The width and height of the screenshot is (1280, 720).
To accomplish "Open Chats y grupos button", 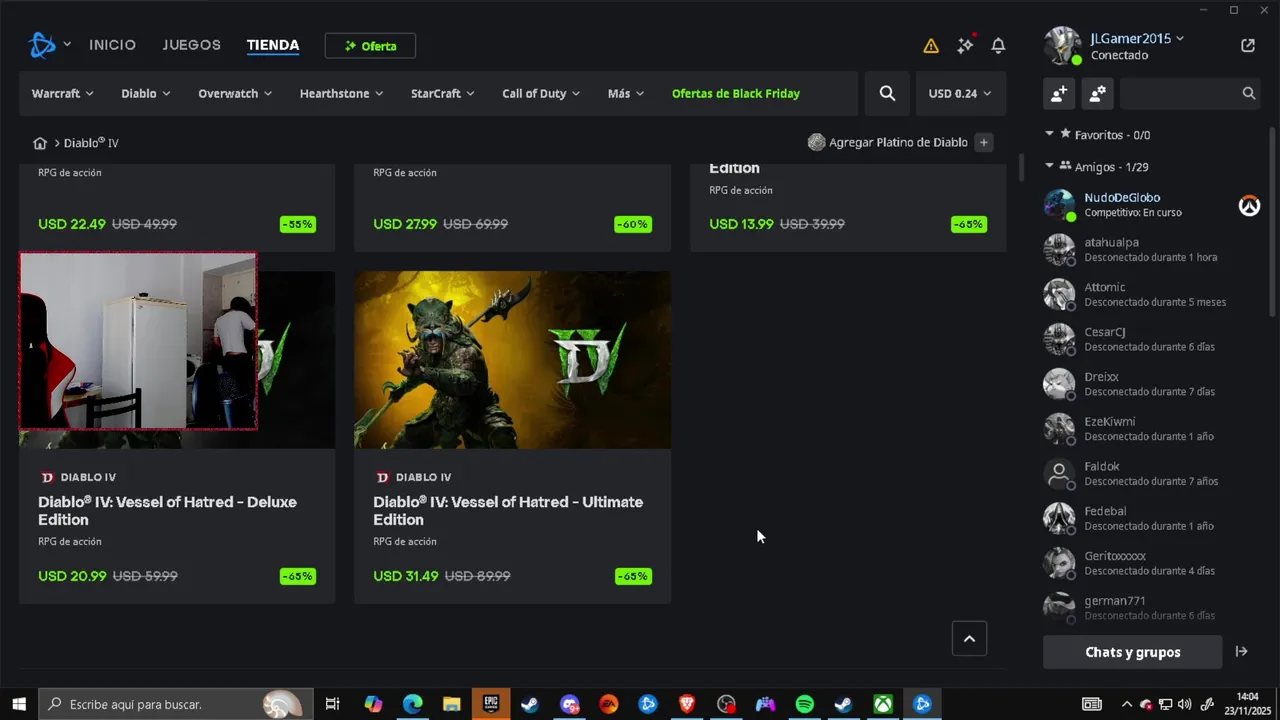I will tap(1133, 652).
